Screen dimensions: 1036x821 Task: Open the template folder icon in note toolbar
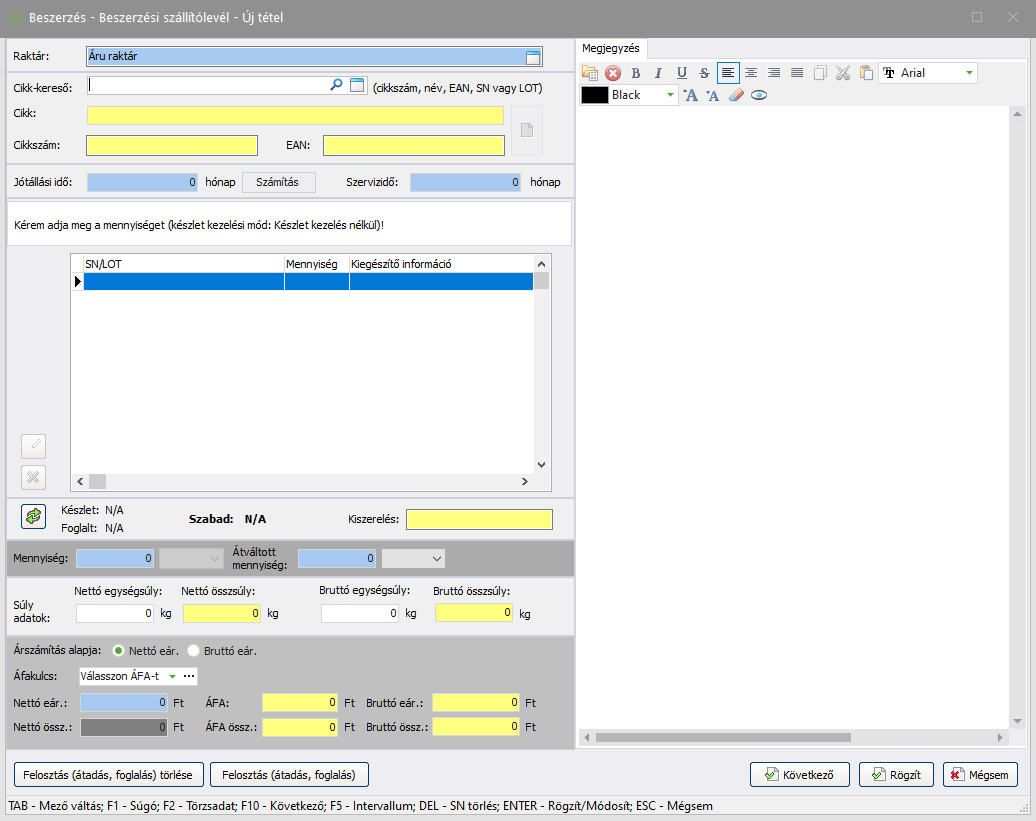[589, 73]
